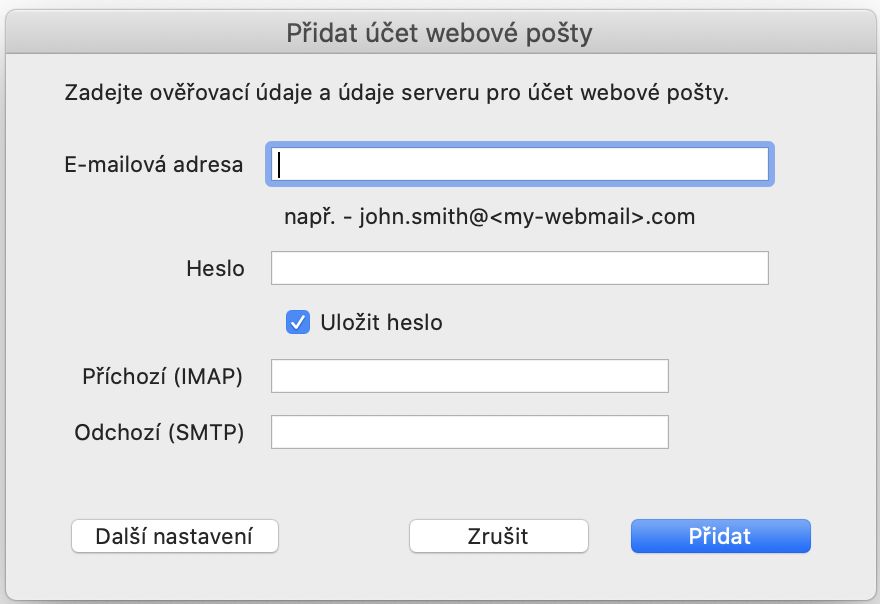880x604 pixels.
Task: Uncheck the Uložit heslo checkbox
Action: click(296, 322)
